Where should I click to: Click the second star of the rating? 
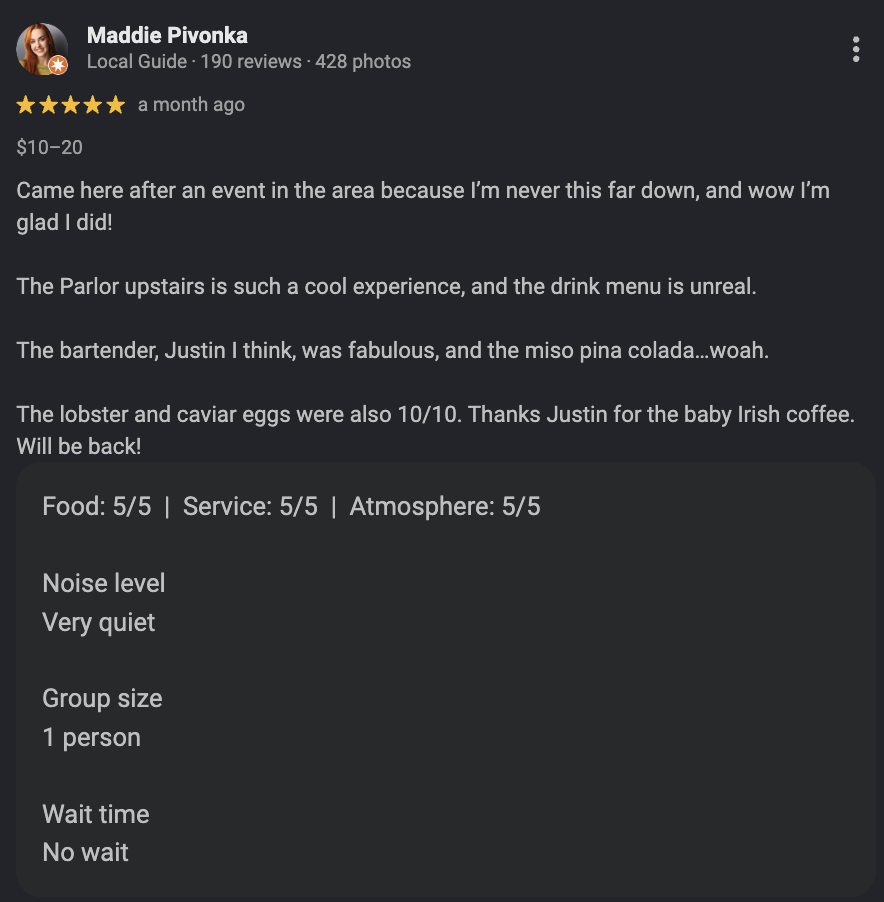point(47,103)
